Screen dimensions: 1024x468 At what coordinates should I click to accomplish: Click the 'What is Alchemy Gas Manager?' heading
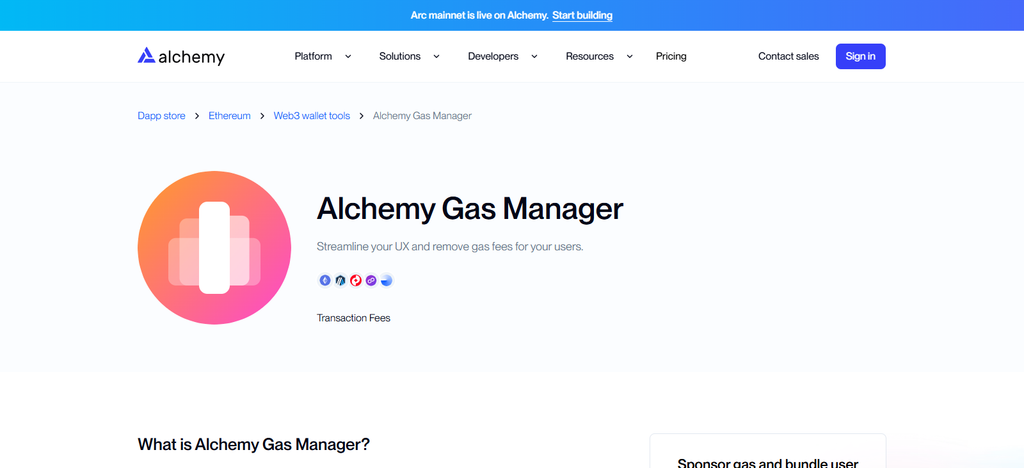pos(253,445)
